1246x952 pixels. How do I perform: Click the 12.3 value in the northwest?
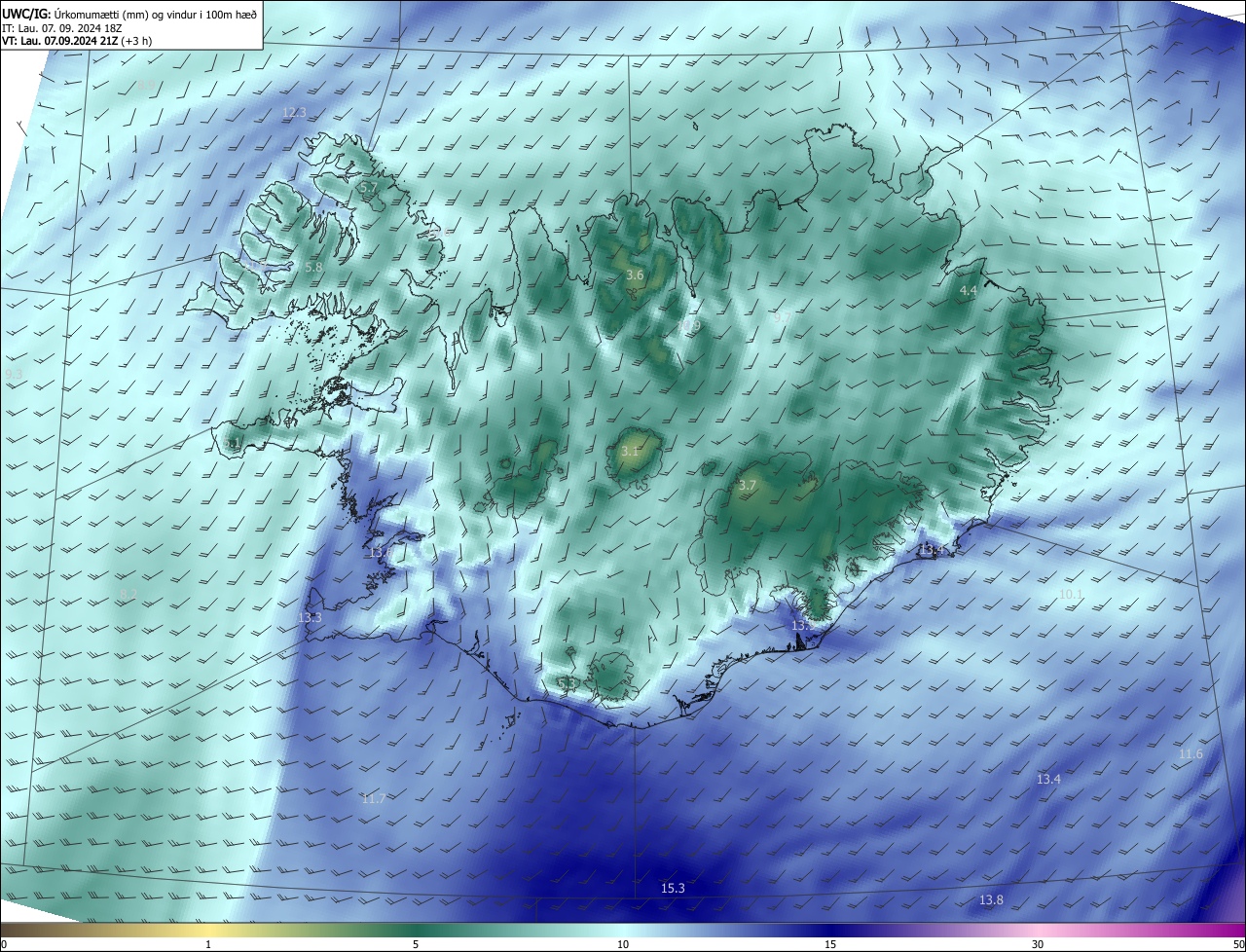pos(294,112)
